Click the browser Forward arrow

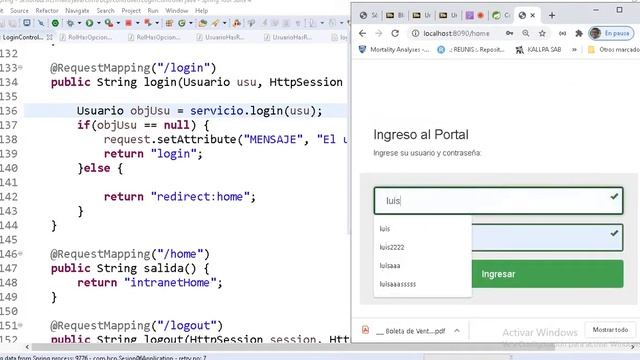[379, 33]
